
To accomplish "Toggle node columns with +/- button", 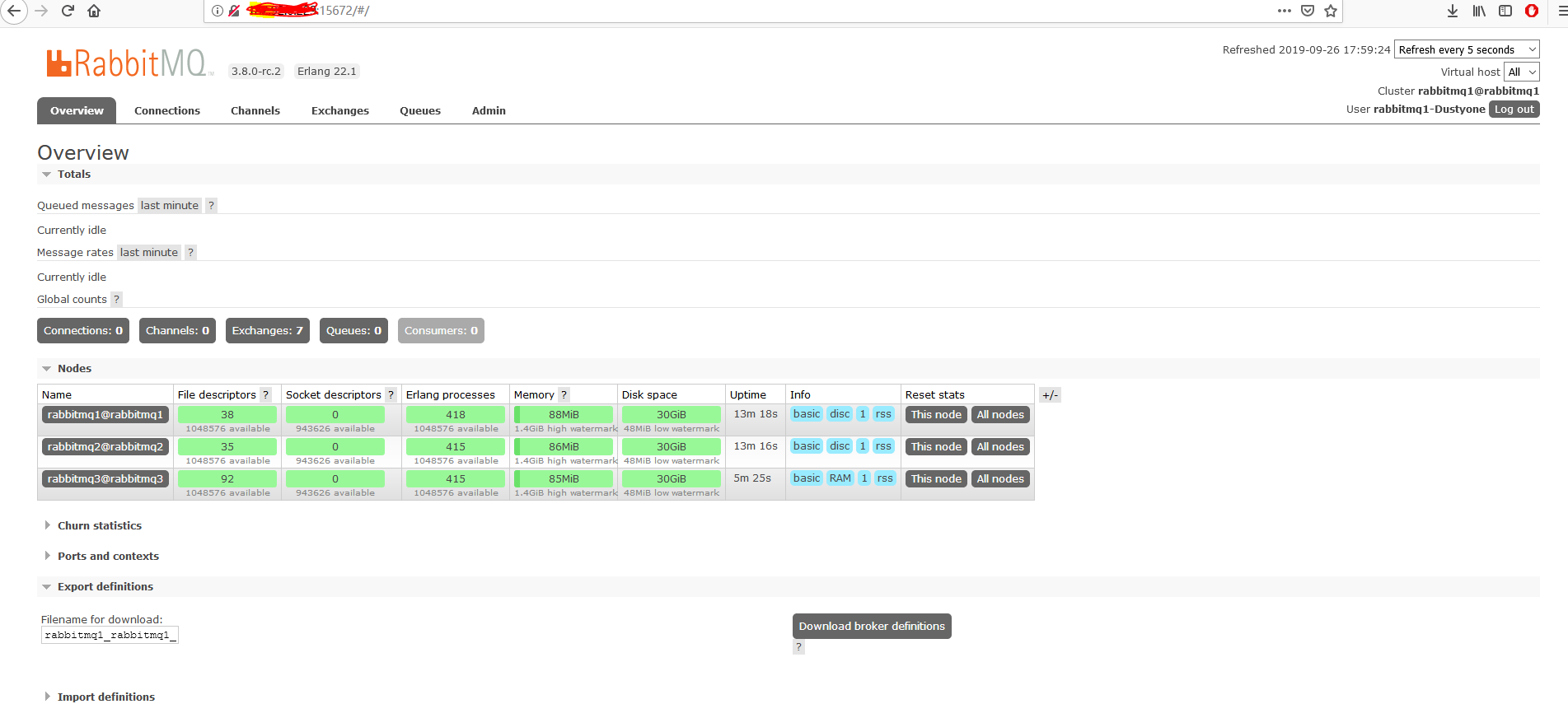I will (1050, 395).
